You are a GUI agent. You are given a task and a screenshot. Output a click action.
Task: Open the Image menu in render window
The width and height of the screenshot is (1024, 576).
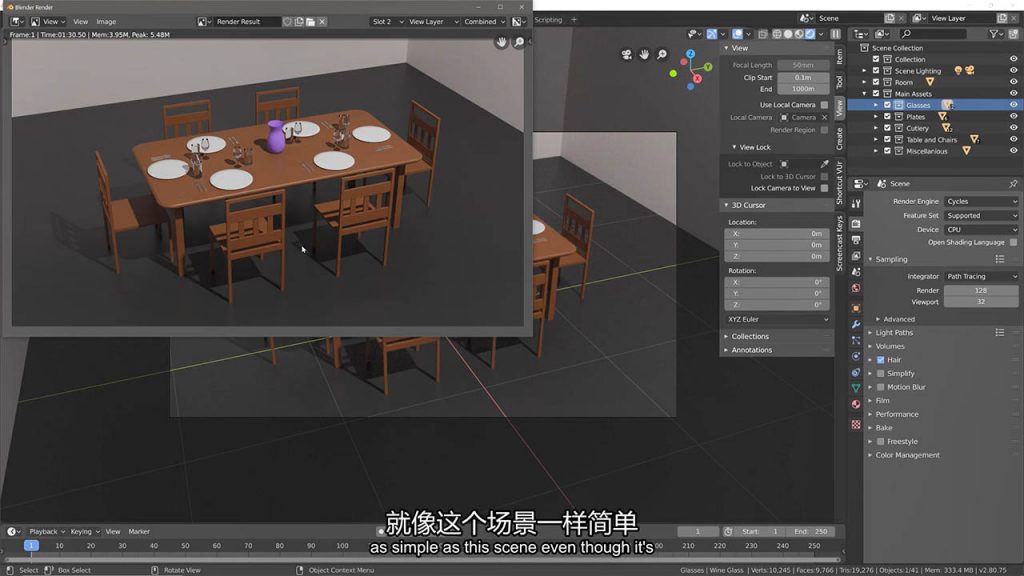point(106,21)
